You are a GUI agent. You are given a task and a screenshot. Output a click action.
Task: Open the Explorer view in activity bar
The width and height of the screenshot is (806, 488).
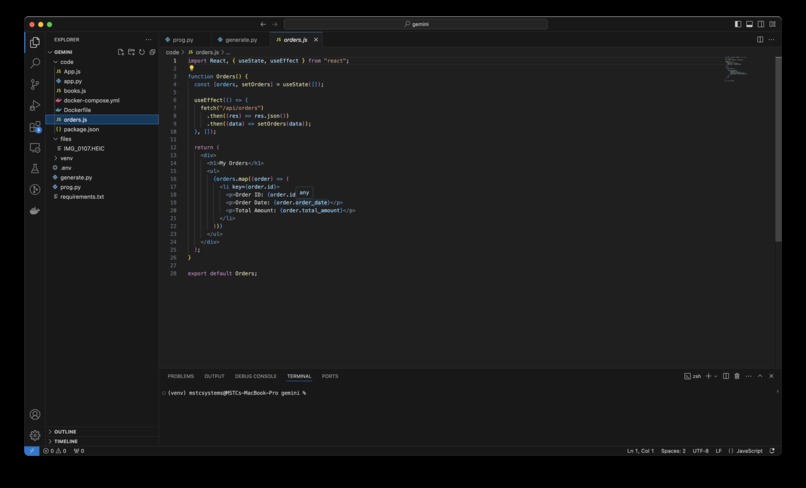35,42
